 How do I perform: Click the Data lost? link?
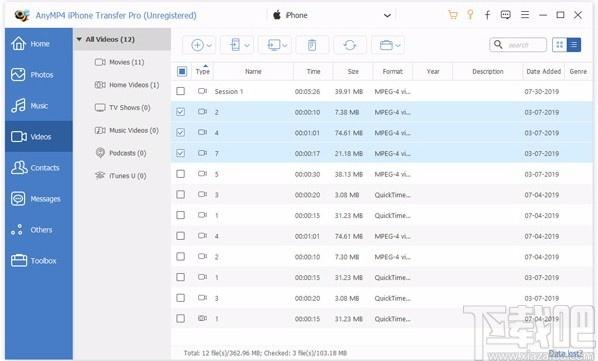click(566, 353)
